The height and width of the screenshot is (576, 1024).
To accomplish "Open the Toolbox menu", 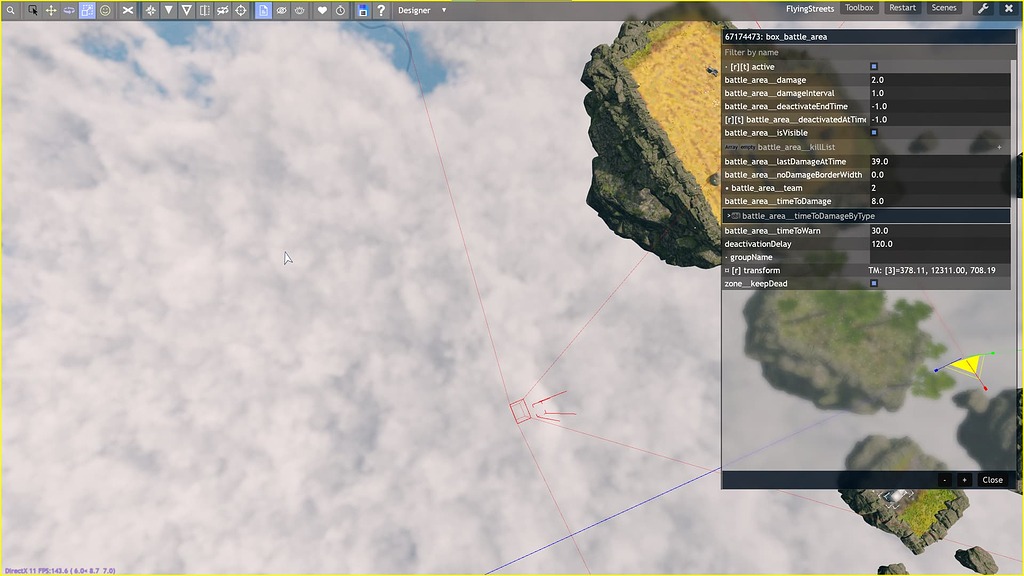I will pyautogui.click(x=858, y=7).
